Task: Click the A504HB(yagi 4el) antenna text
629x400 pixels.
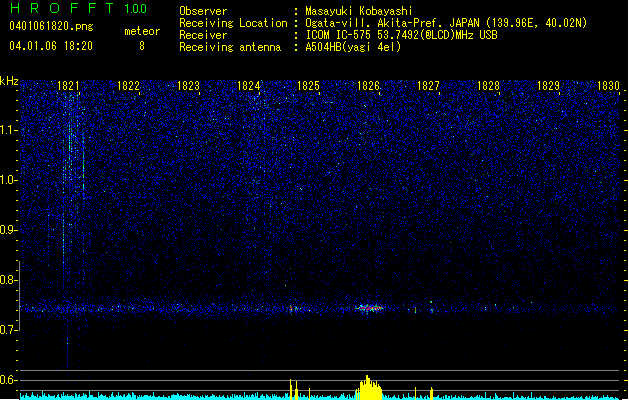Action: pos(353,47)
